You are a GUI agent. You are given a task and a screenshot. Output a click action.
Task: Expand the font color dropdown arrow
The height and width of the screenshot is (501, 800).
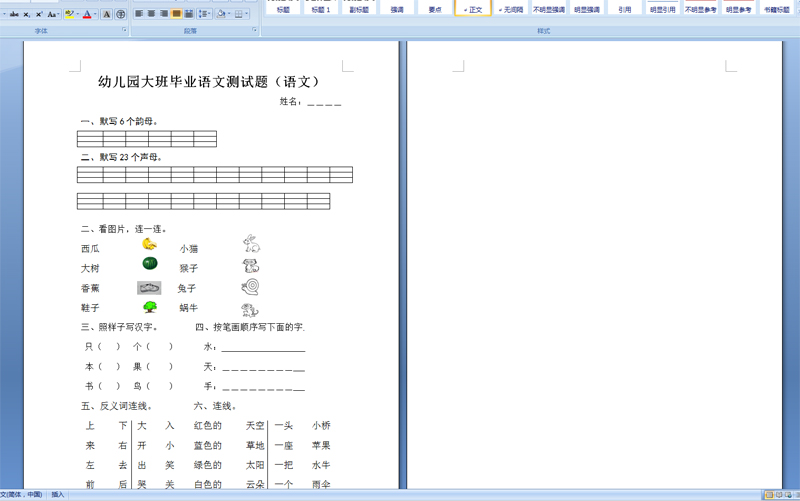[95, 14]
